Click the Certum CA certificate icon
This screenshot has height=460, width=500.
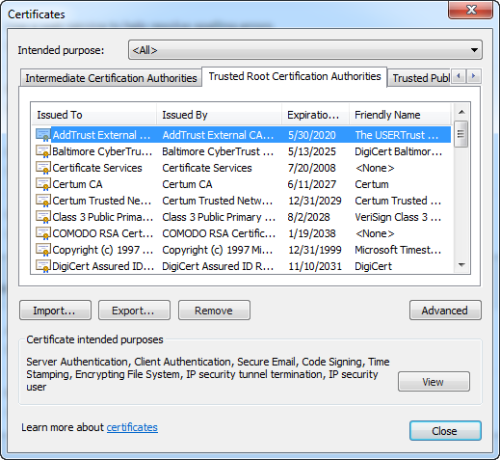pyautogui.click(x=43, y=184)
